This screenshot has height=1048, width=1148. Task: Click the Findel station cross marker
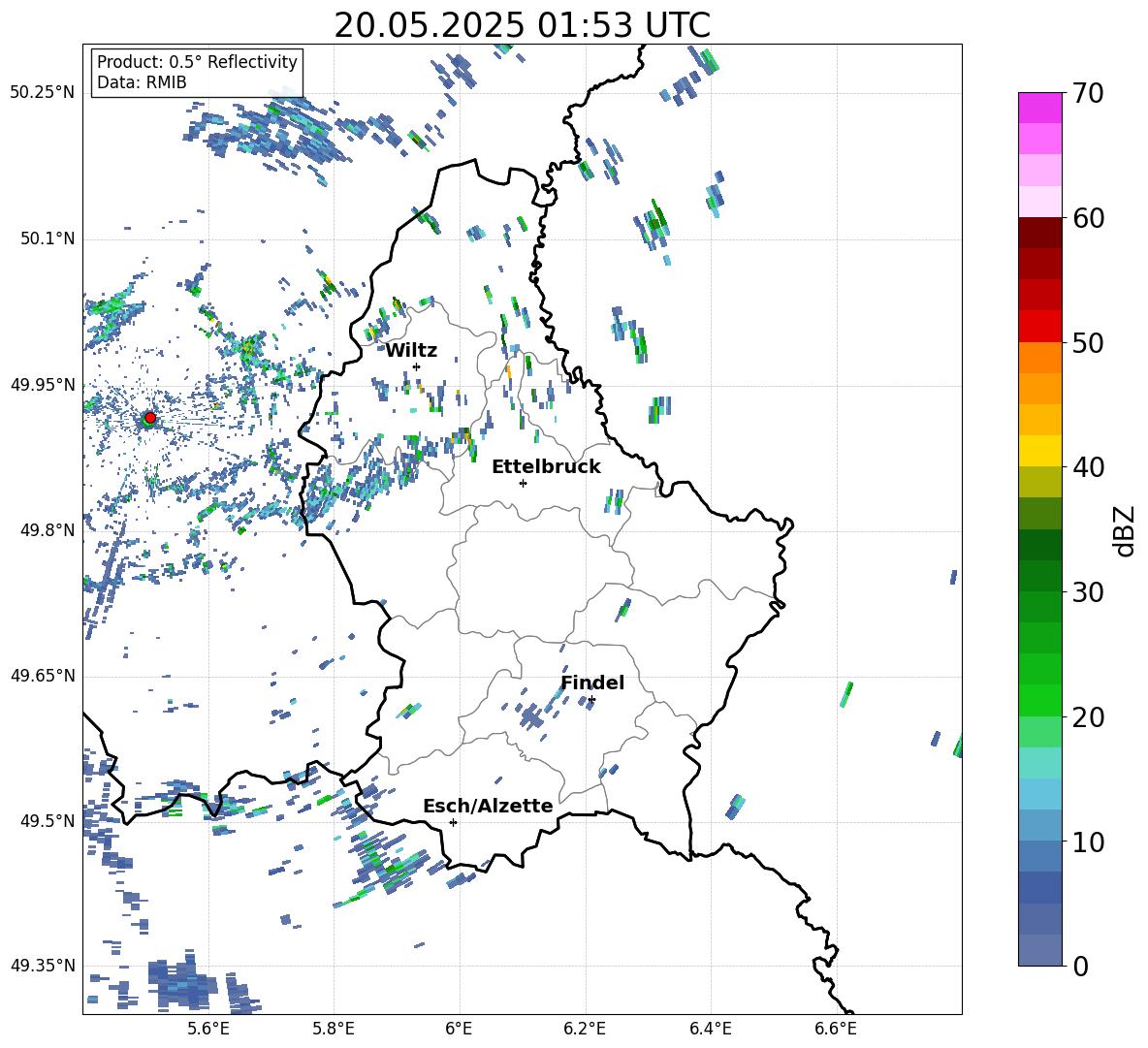click(591, 700)
